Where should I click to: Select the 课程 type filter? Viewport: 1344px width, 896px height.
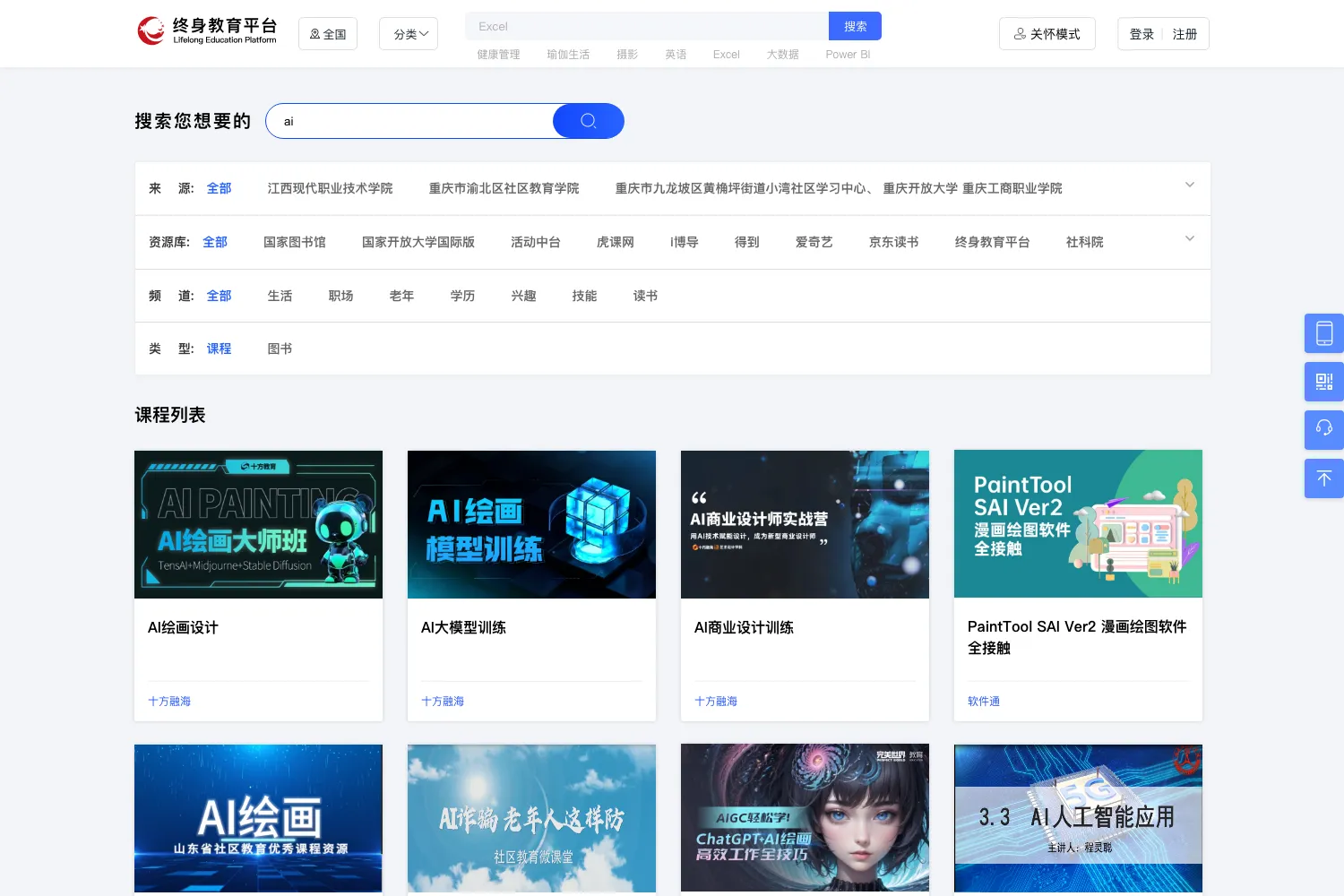(x=219, y=349)
